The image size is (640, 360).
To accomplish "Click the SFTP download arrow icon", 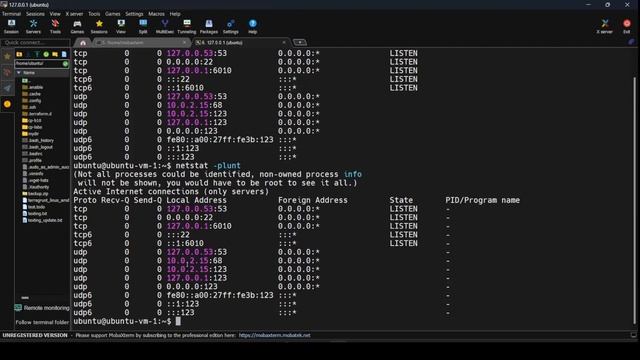I will coord(28,54).
